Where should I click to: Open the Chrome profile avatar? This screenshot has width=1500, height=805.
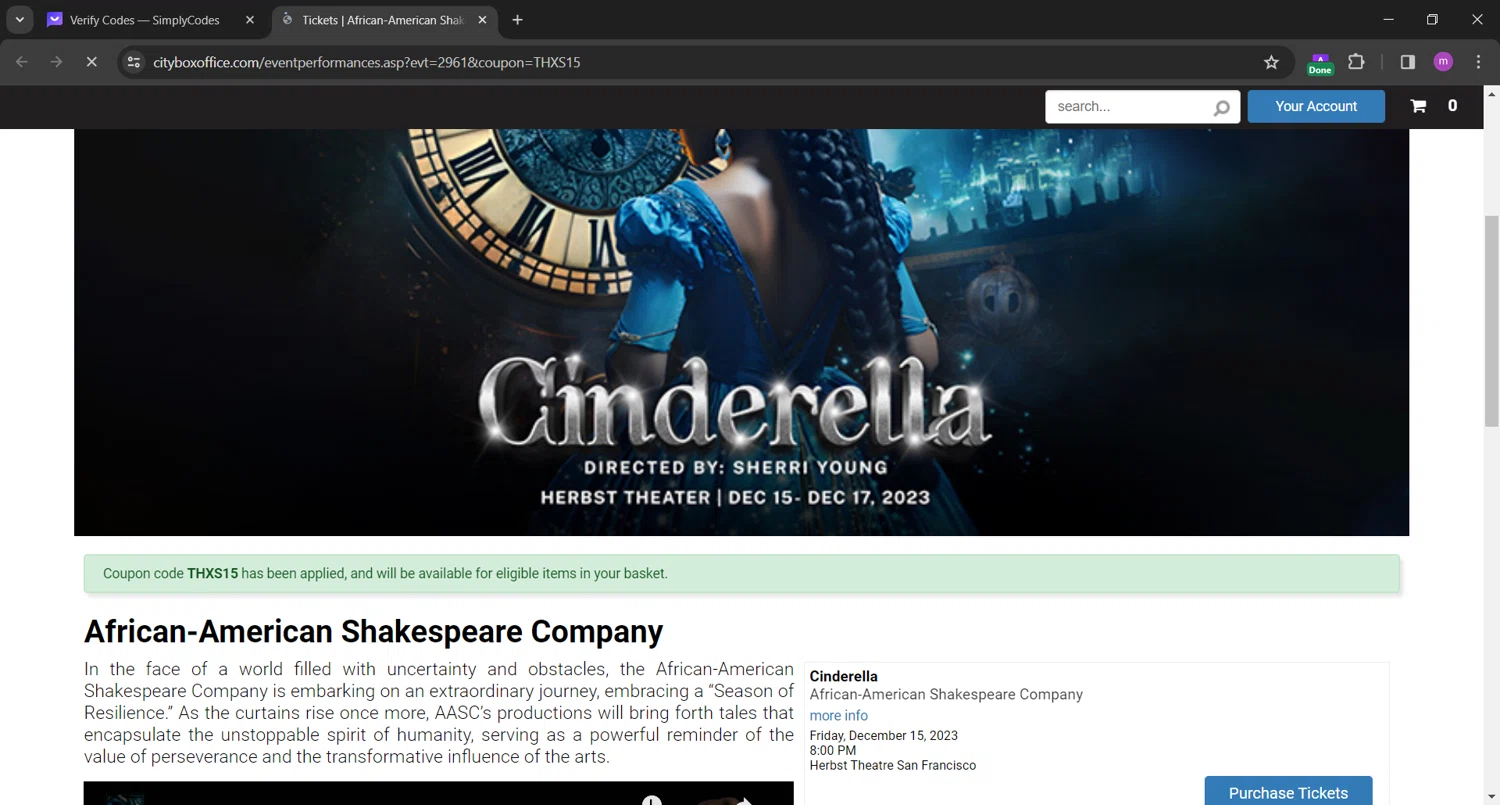[x=1443, y=62]
